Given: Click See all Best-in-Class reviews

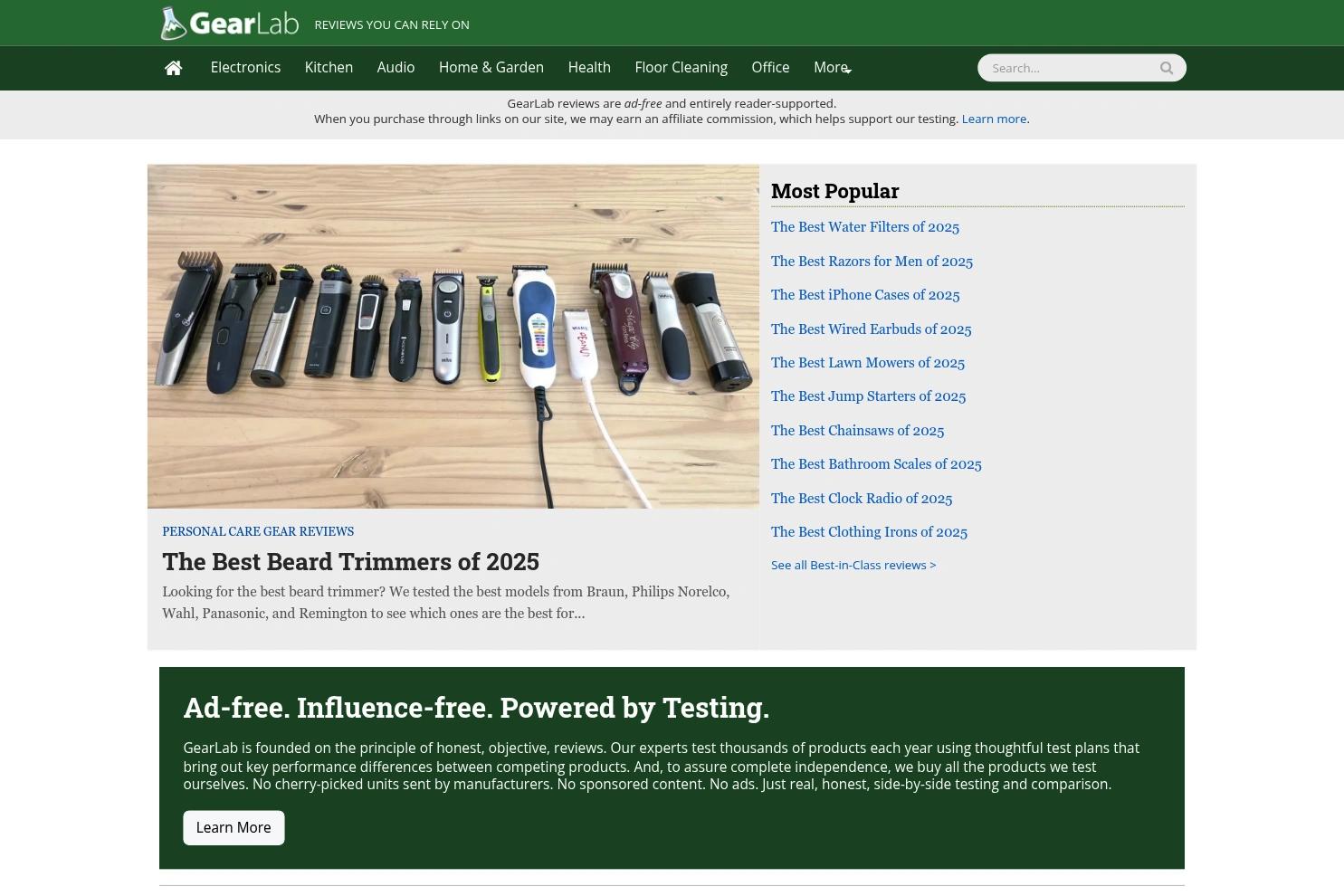Looking at the screenshot, I should pos(853,565).
